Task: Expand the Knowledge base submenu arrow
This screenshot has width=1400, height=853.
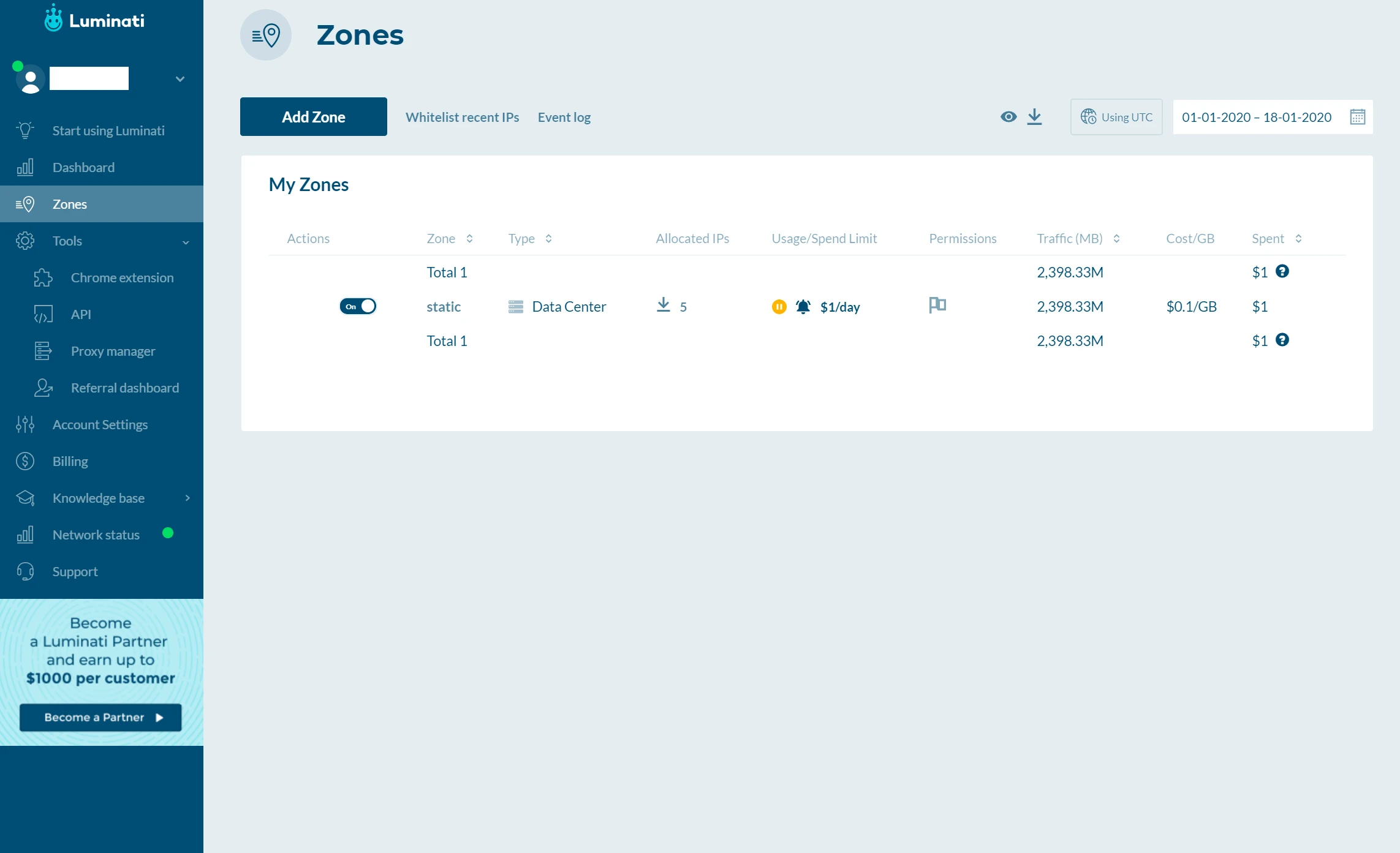Action: tap(187, 498)
